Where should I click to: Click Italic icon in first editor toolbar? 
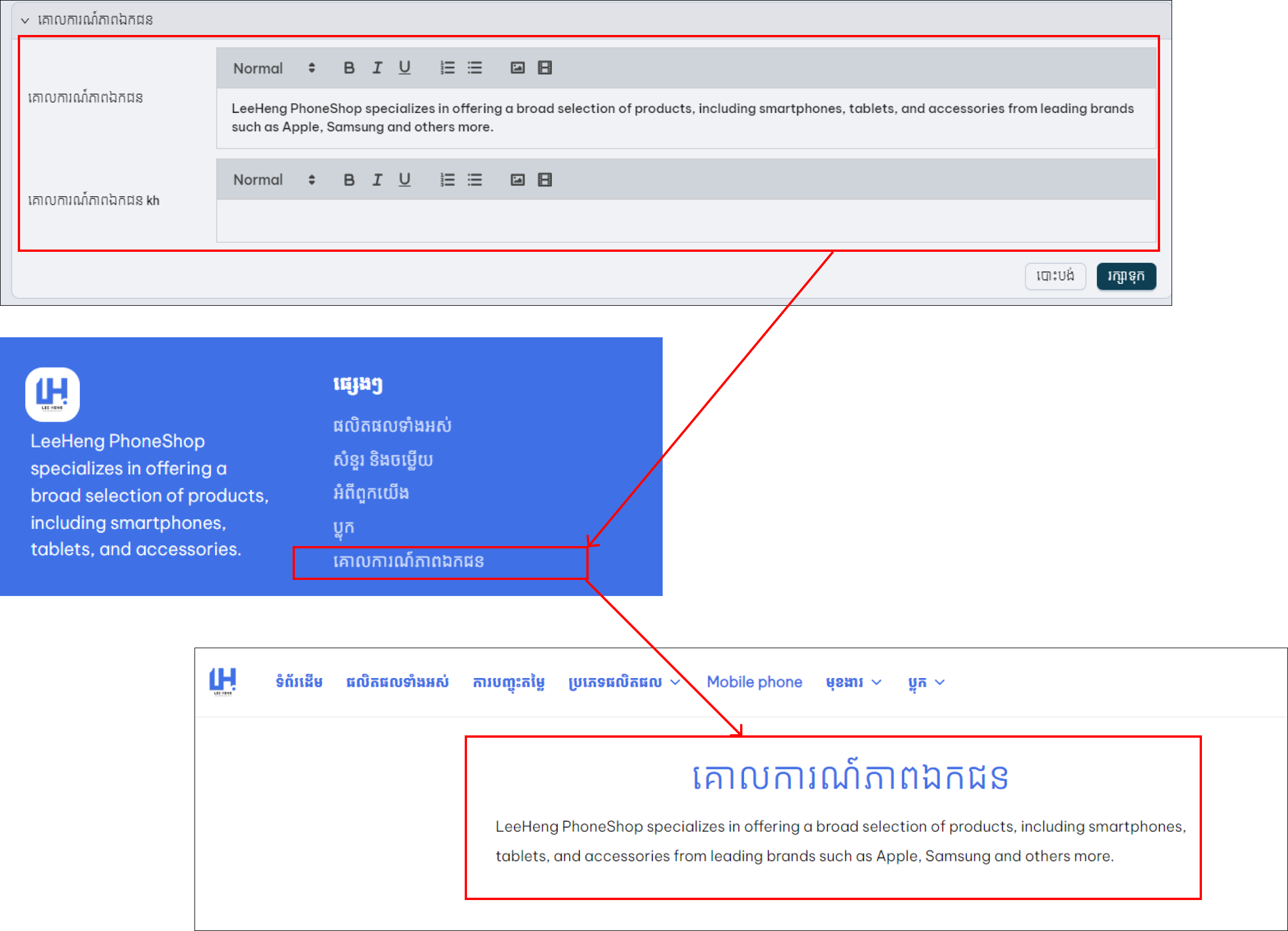click(377, 68)
